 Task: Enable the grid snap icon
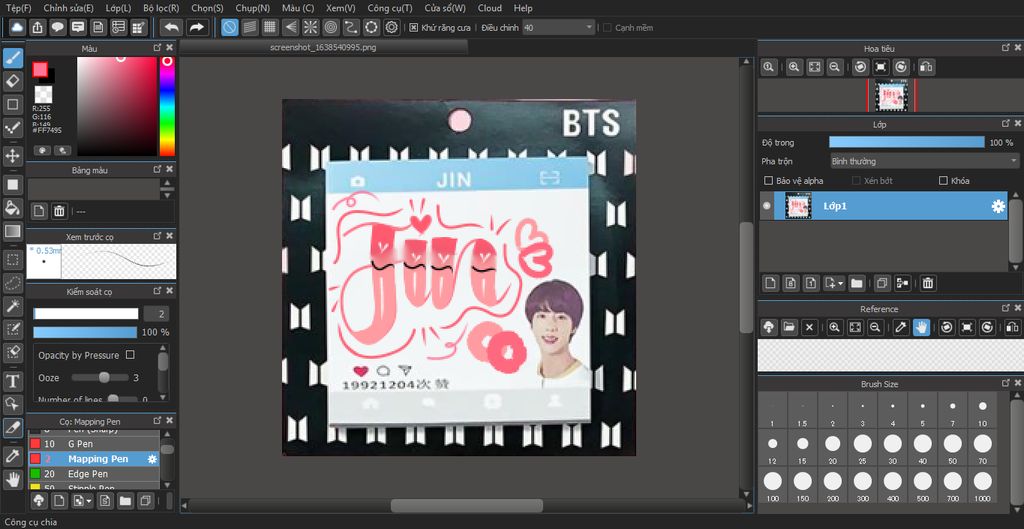270,27
